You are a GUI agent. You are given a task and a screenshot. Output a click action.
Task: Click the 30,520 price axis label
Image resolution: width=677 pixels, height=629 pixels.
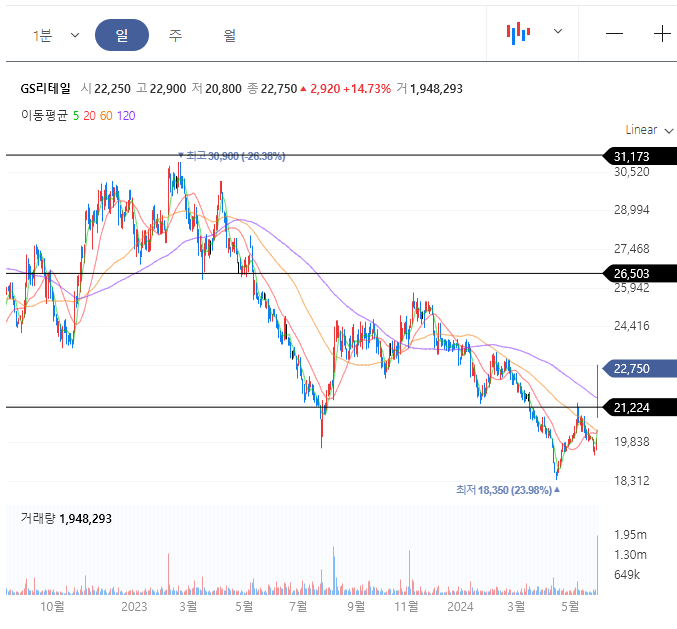coord(632,172)
